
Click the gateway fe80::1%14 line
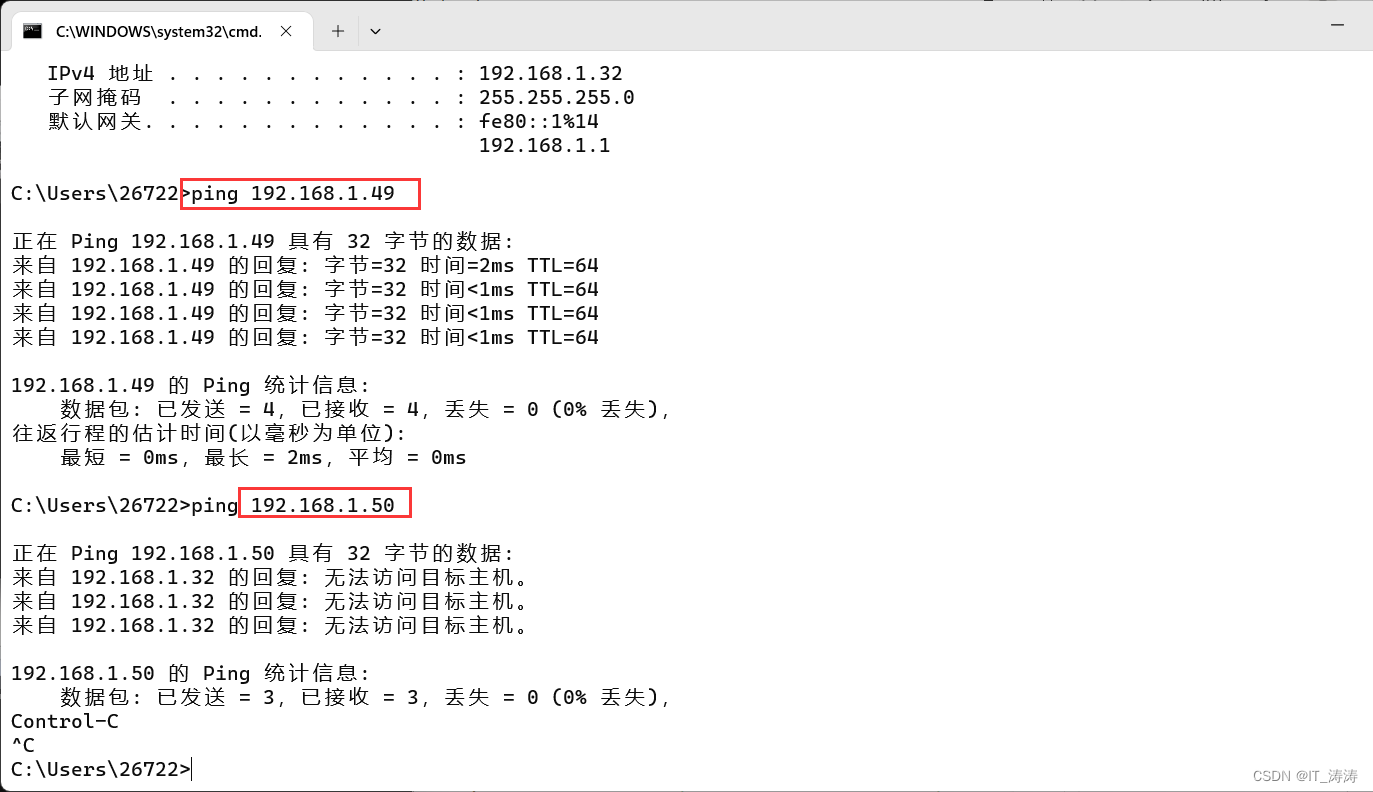point(323,122)
